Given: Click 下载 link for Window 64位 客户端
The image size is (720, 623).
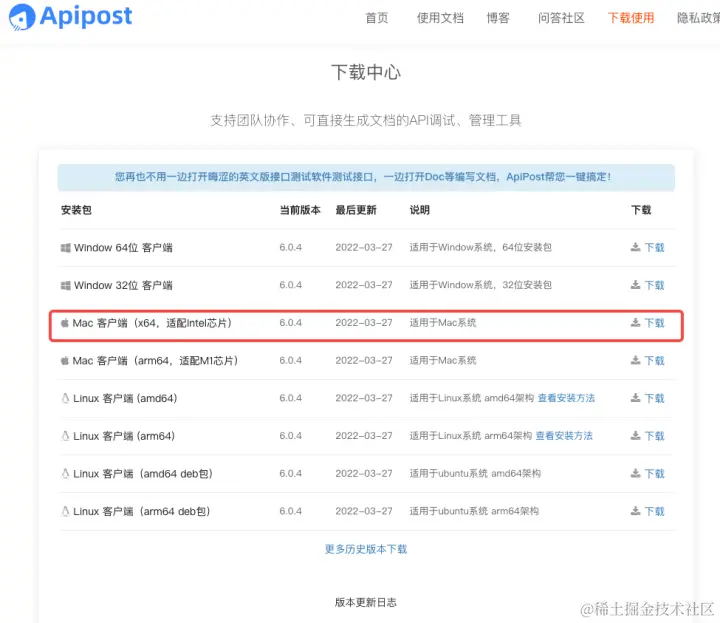Looking at the screenshot, I should 654,247.
